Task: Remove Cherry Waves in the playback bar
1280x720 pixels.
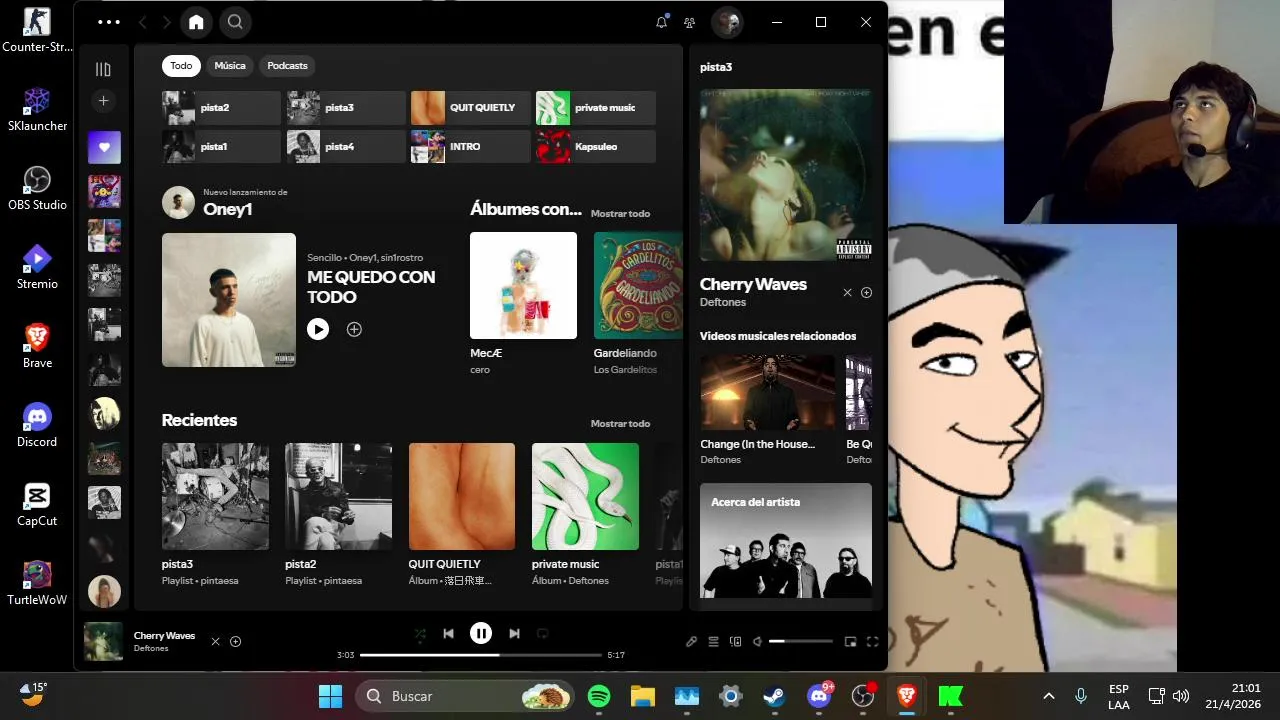Action: coord(215,642)
